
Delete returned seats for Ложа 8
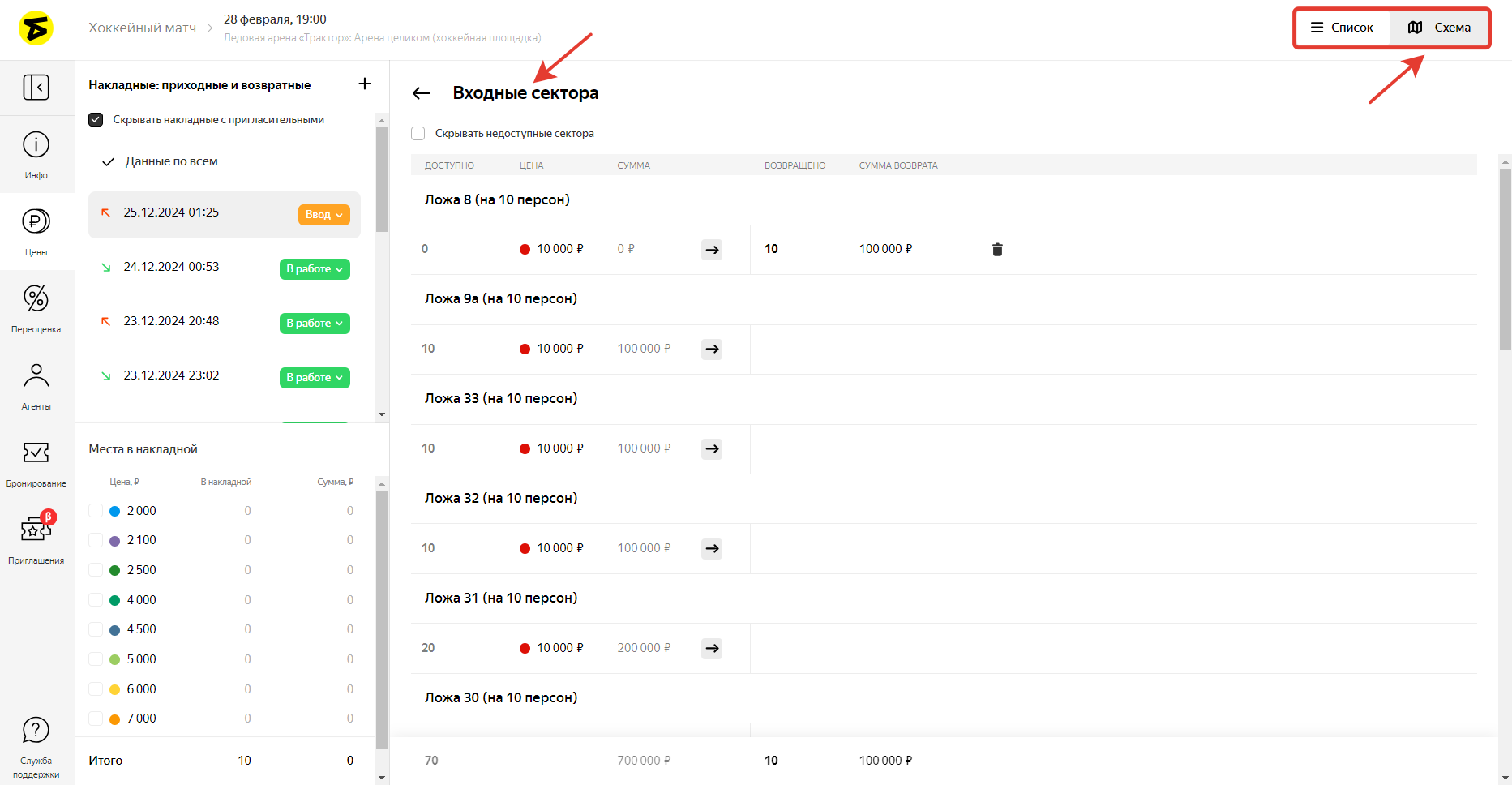pos(997,250)
